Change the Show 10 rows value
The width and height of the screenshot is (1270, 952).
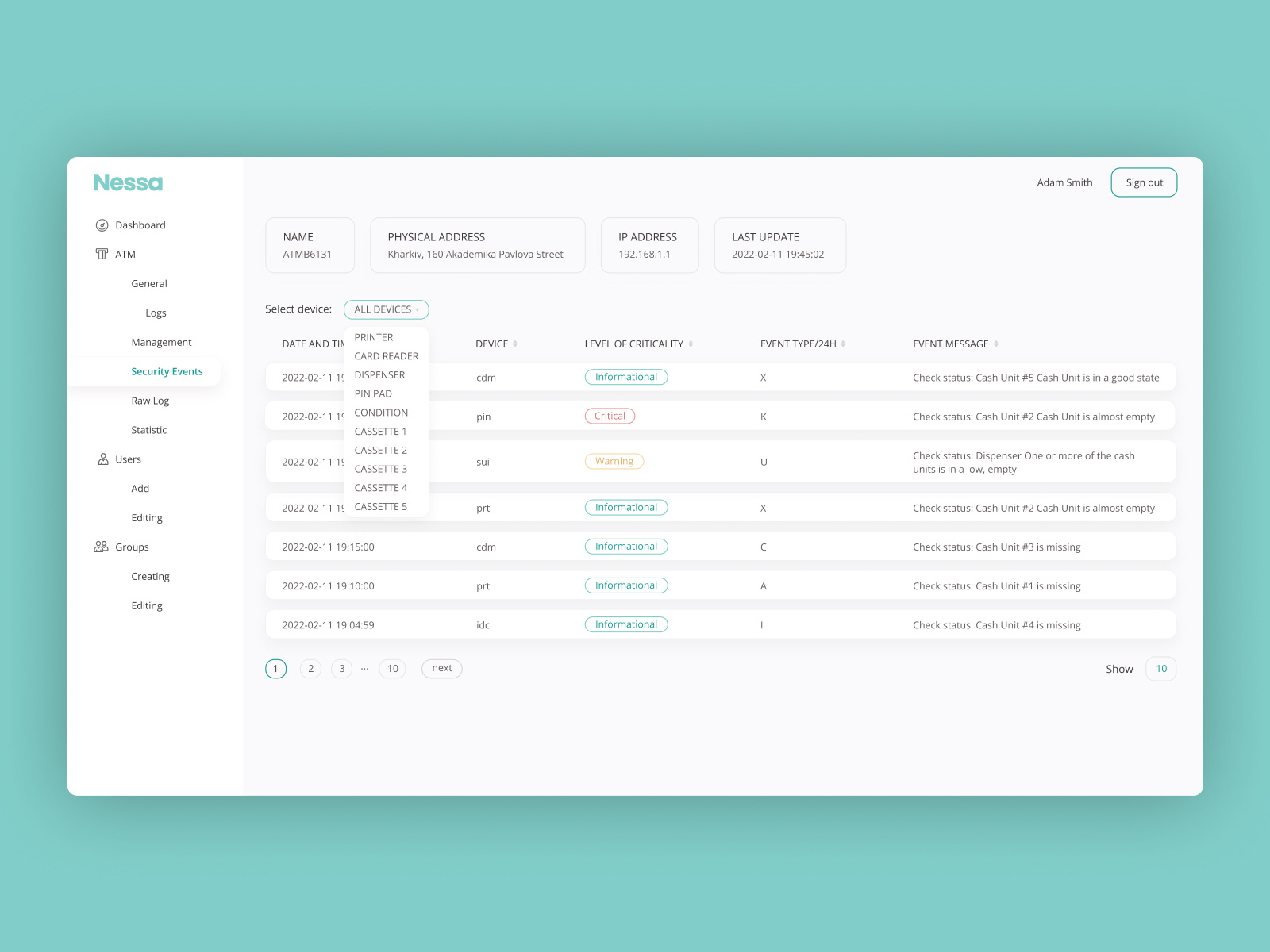(x=1160, y=668)
